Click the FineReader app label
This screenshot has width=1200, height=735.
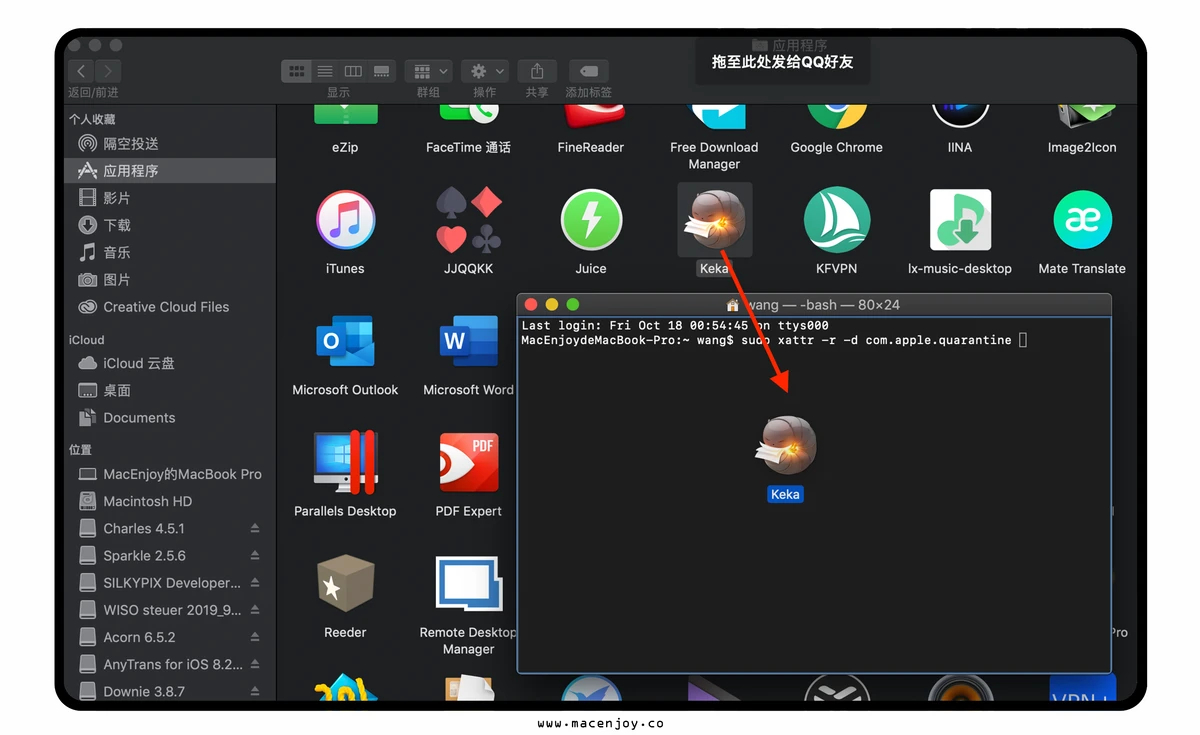pos(591,147)
